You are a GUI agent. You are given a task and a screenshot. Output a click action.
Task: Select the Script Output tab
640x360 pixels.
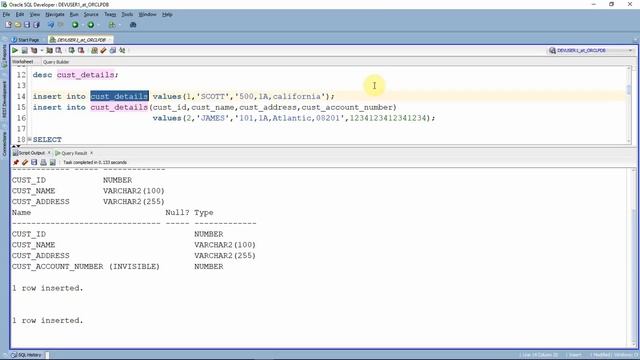click(29, 153)
